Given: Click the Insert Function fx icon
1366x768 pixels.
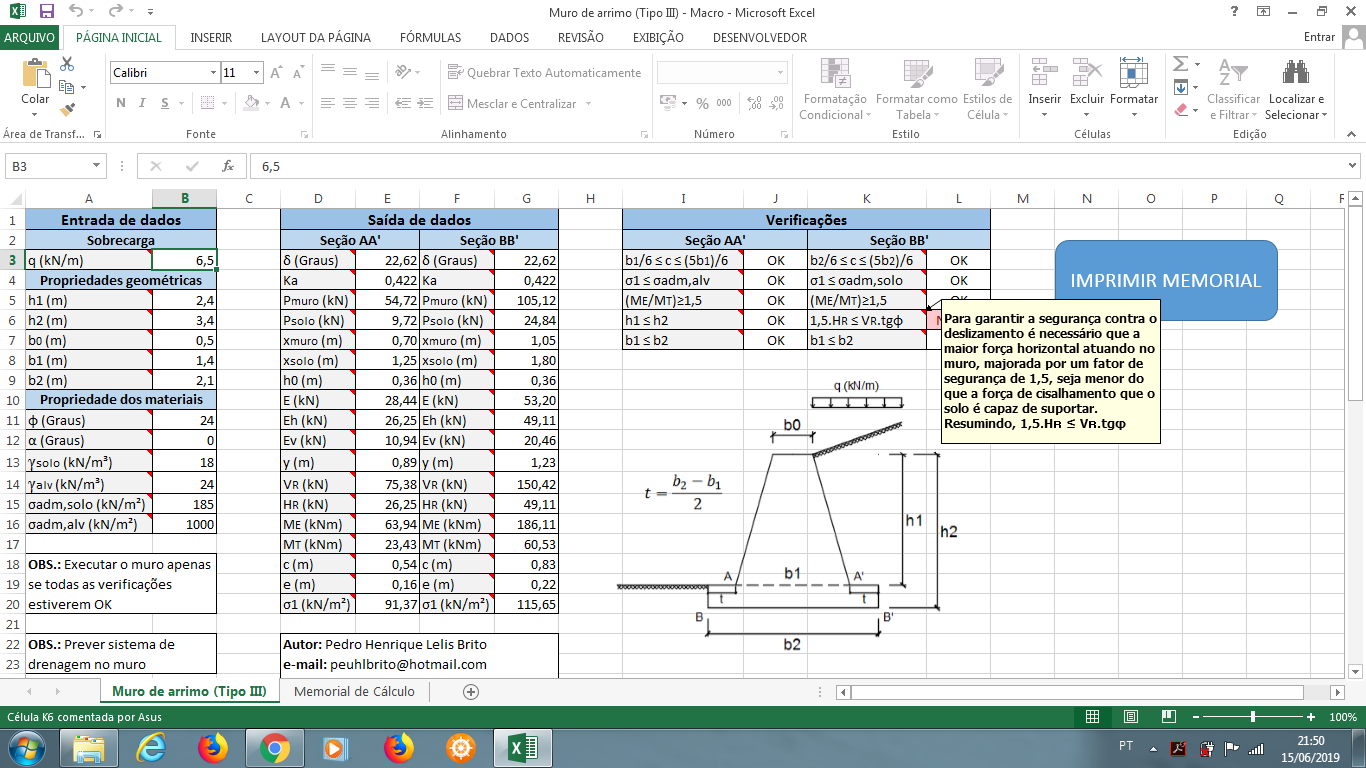Looking at the screenshot, I should 228,166.
